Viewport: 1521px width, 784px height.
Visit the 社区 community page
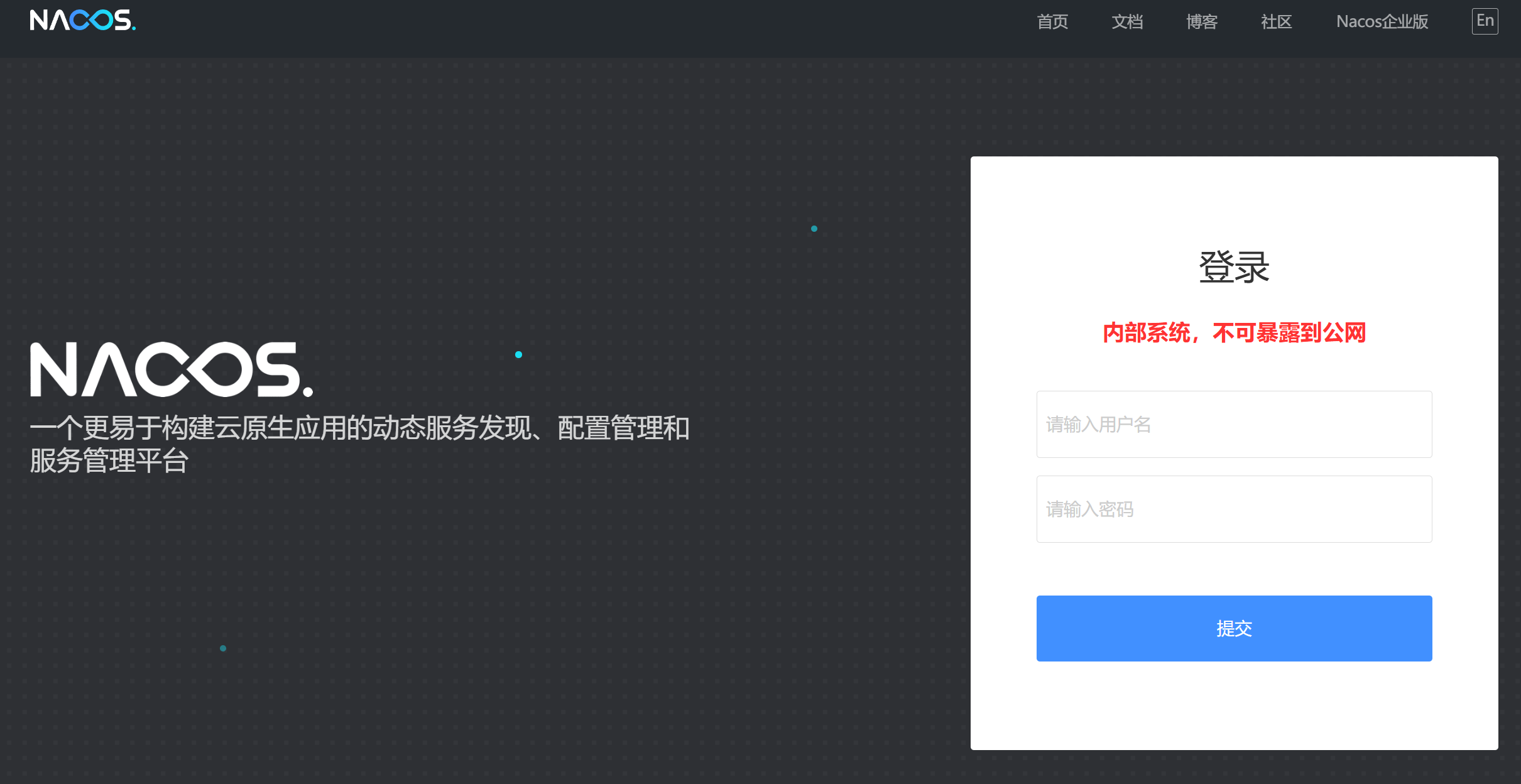click(1276, 22)
